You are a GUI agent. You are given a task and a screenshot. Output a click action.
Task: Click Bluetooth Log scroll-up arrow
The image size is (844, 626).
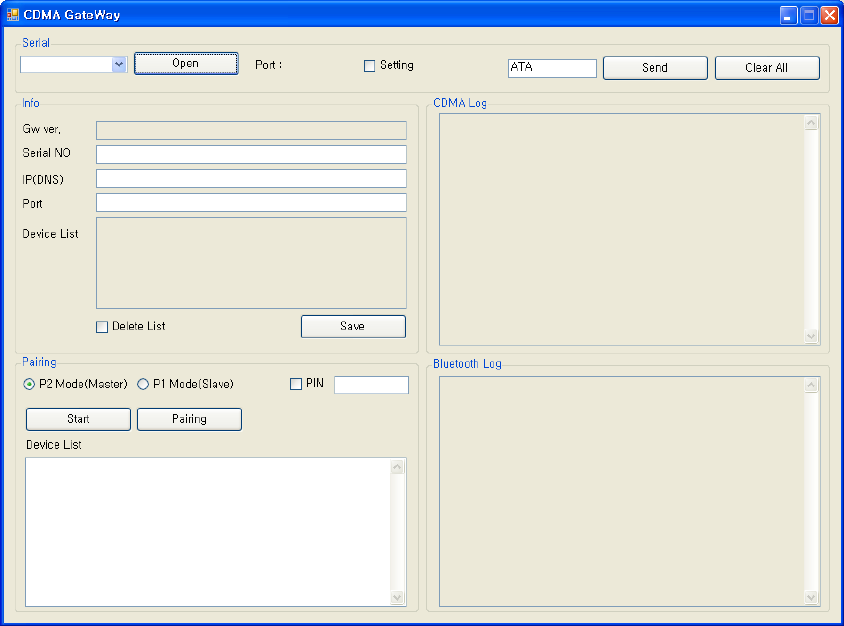811,385
